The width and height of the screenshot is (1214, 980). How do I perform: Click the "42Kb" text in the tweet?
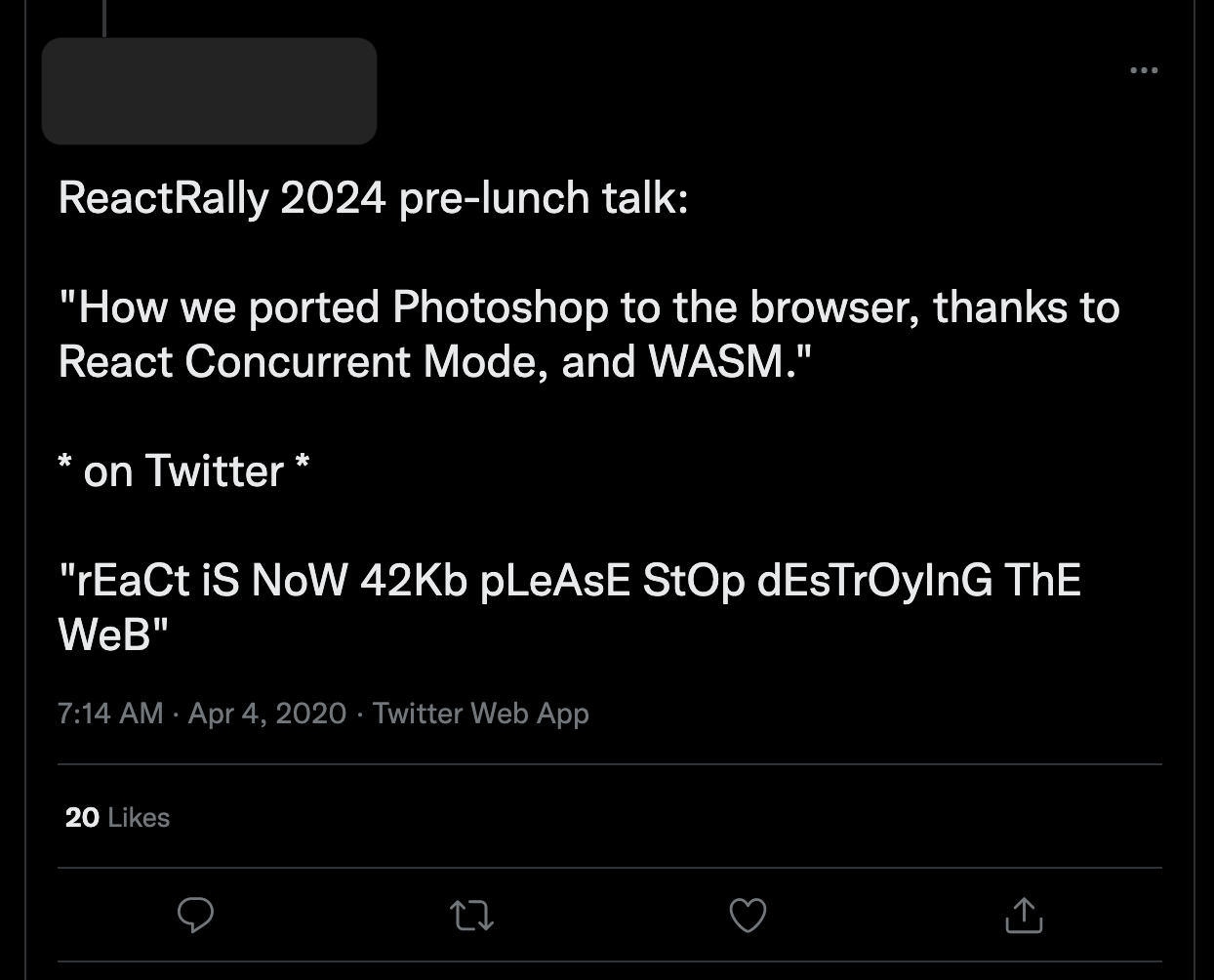pos(413,581)
